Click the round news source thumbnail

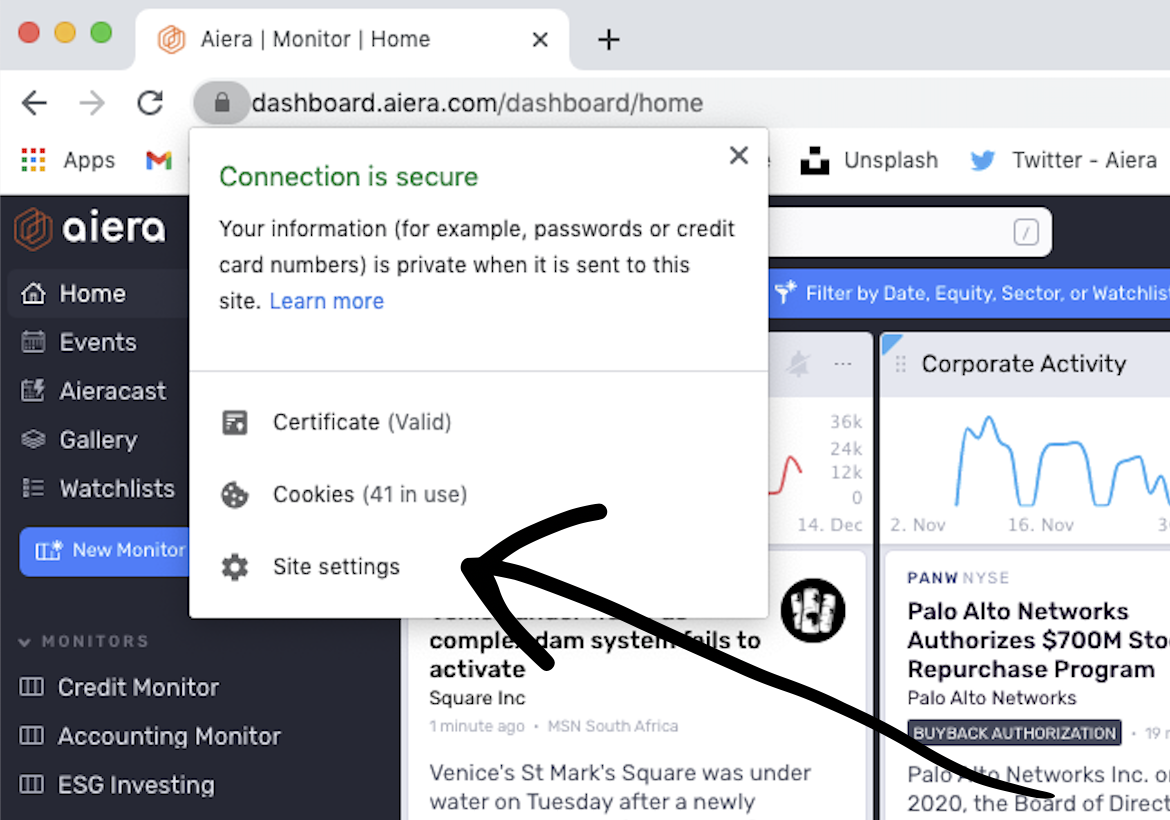coord(813,610)
